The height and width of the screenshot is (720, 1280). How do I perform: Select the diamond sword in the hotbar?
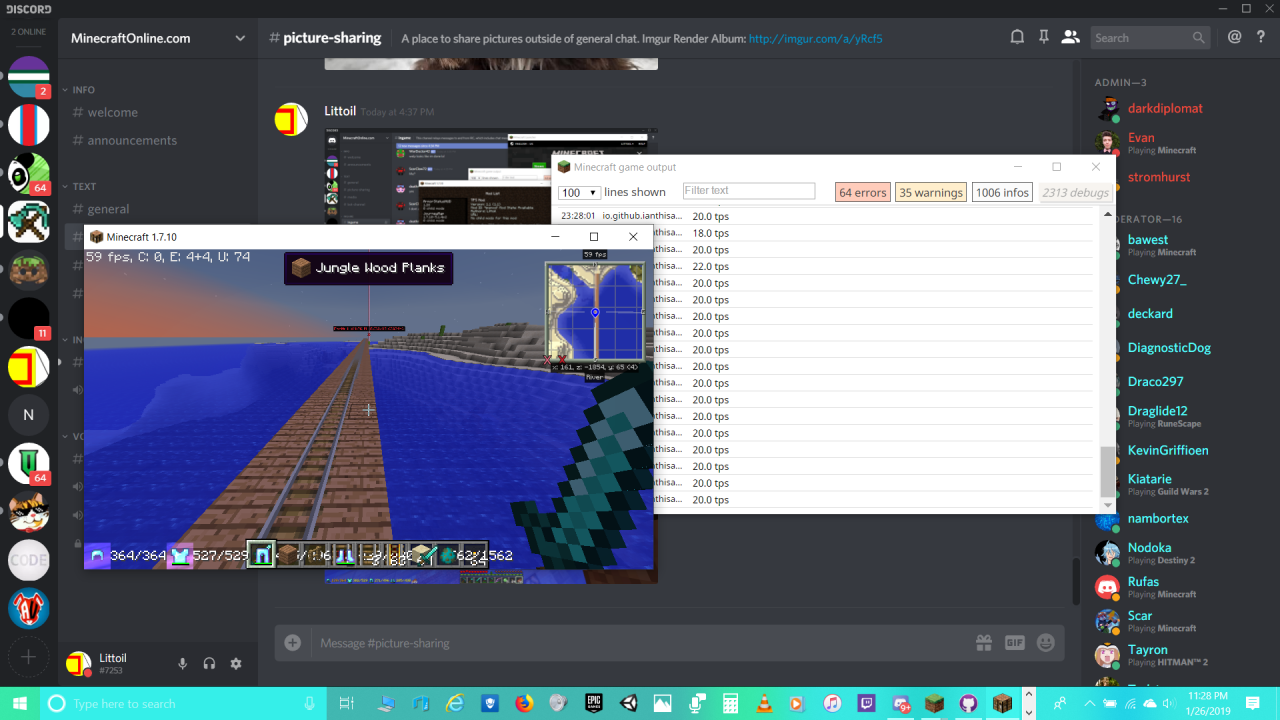tap(423, 555)
